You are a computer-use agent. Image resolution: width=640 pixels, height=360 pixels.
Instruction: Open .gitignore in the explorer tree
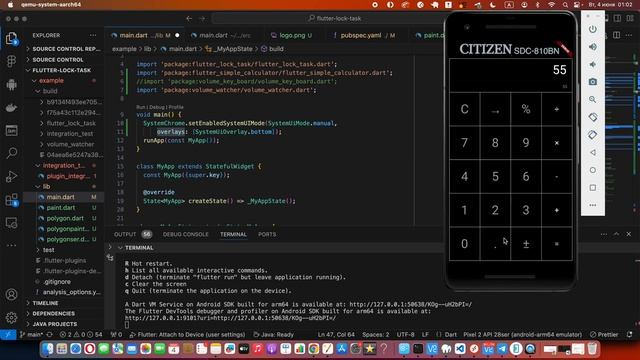63,282
